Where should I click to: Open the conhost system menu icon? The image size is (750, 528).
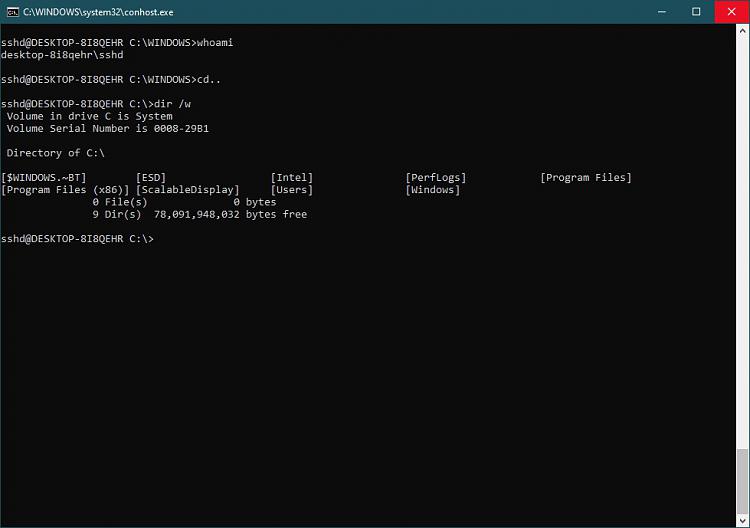point(12,11)
